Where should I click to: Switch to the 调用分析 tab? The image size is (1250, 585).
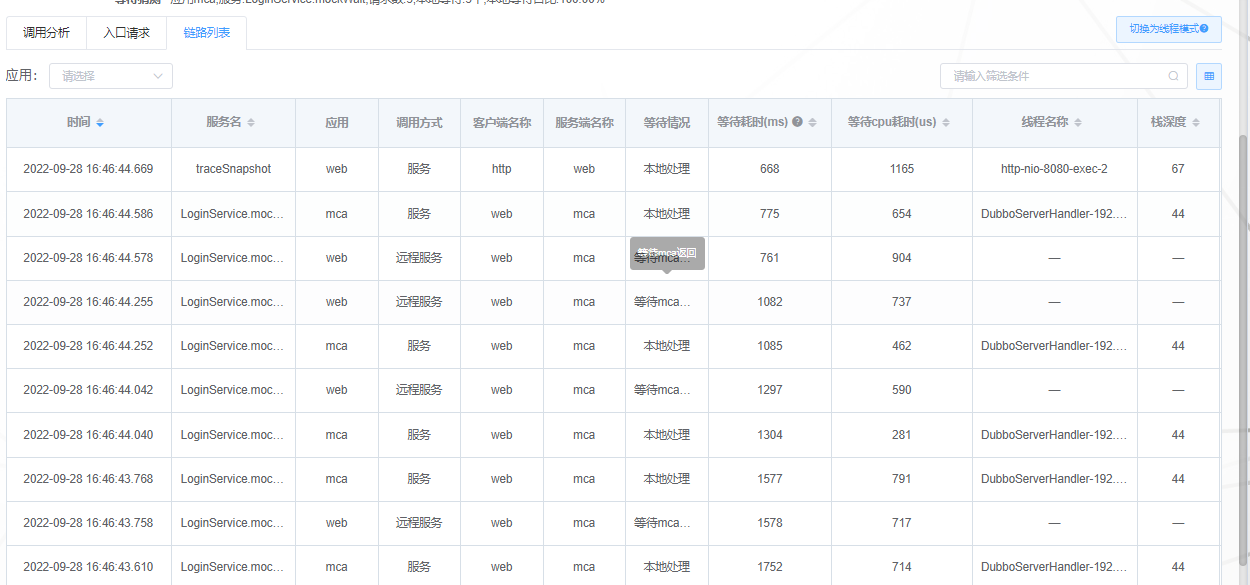tap(47, 33)
